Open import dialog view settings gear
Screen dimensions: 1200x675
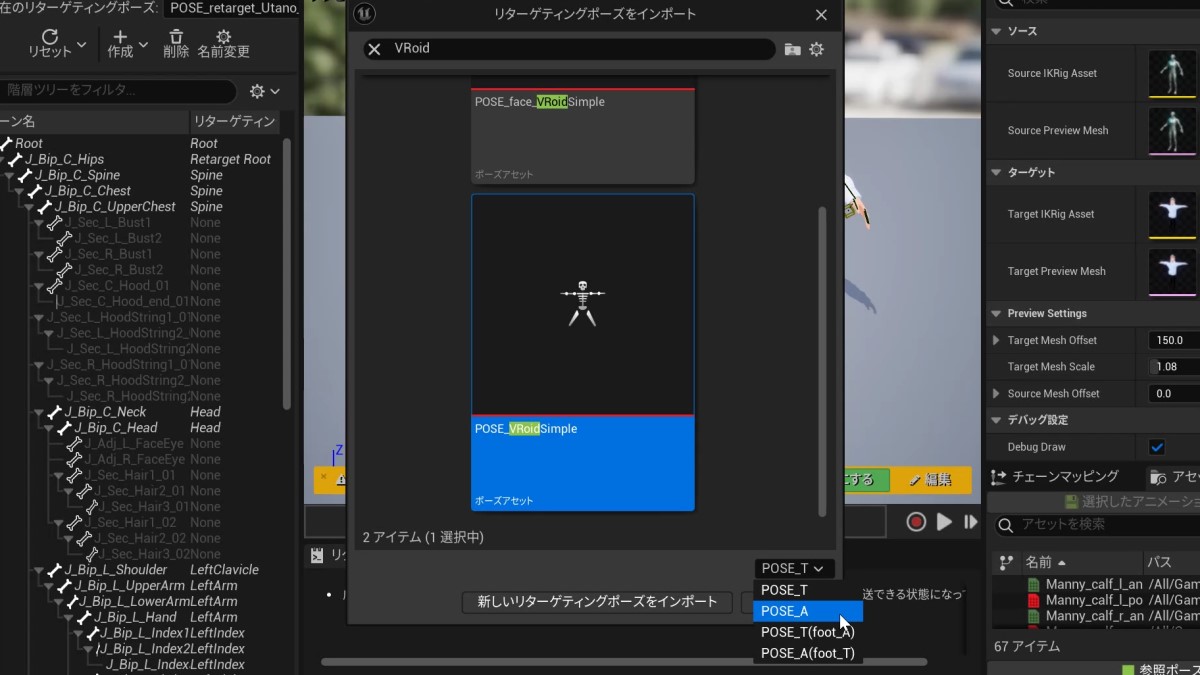(x=817, y=49)
